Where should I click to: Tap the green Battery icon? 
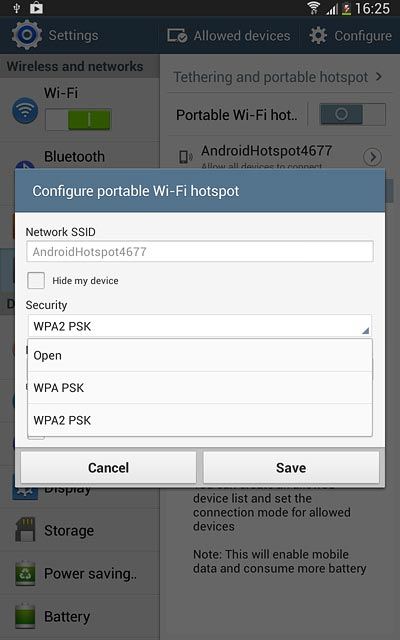tap(25, 616)
